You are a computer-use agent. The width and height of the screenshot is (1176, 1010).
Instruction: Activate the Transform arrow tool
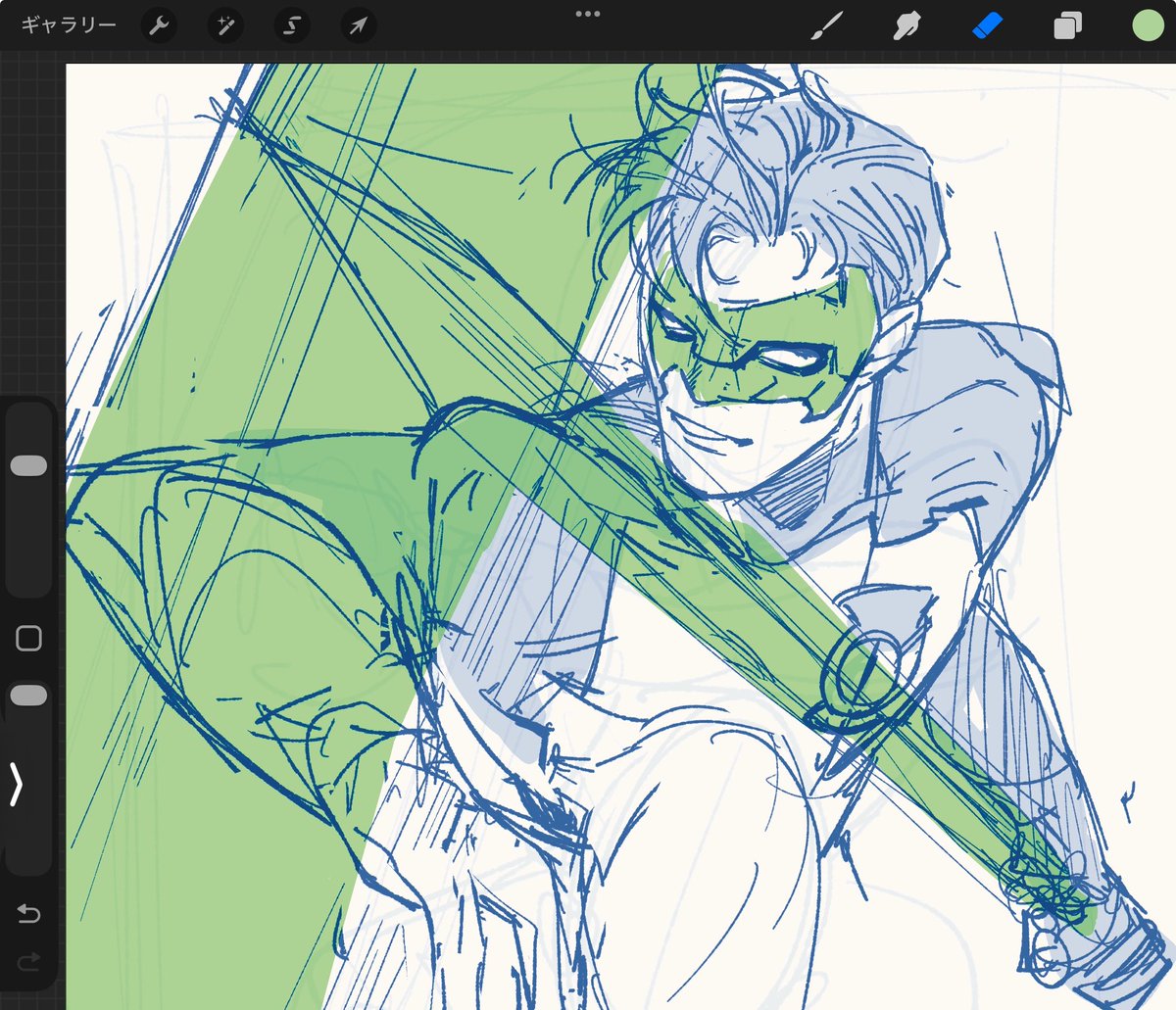[x=358, y=25]
